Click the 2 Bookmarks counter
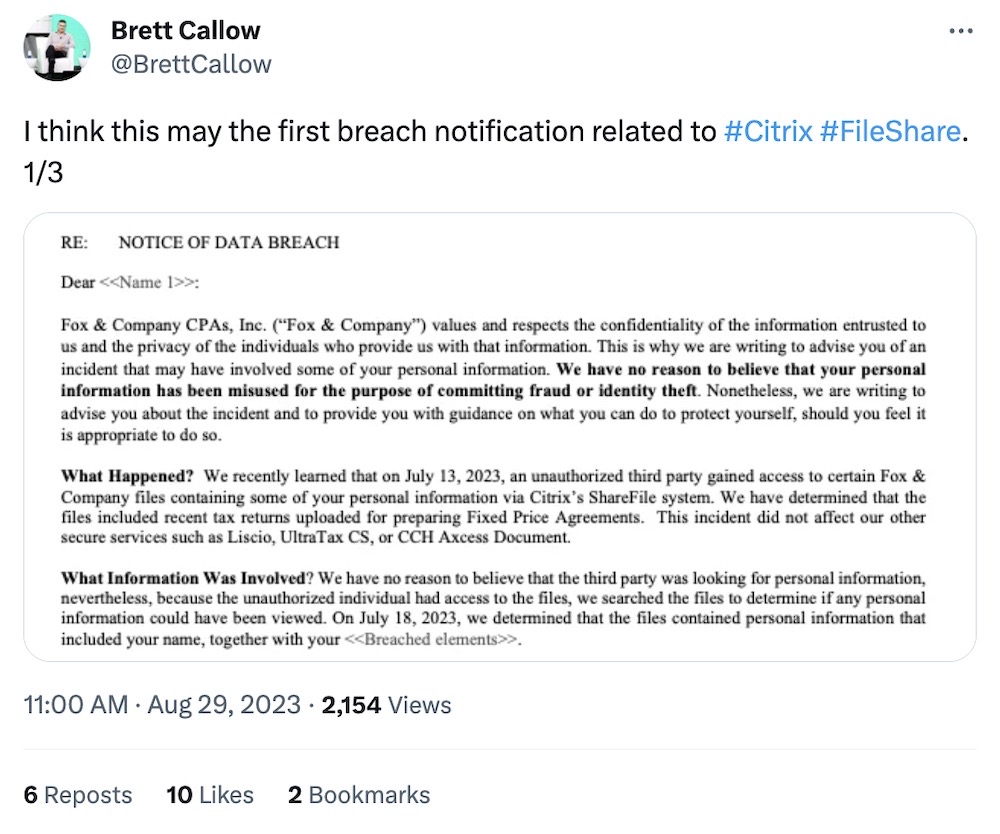The width and height of the screenshot is (1000, 834). click(x=358, y=795)
